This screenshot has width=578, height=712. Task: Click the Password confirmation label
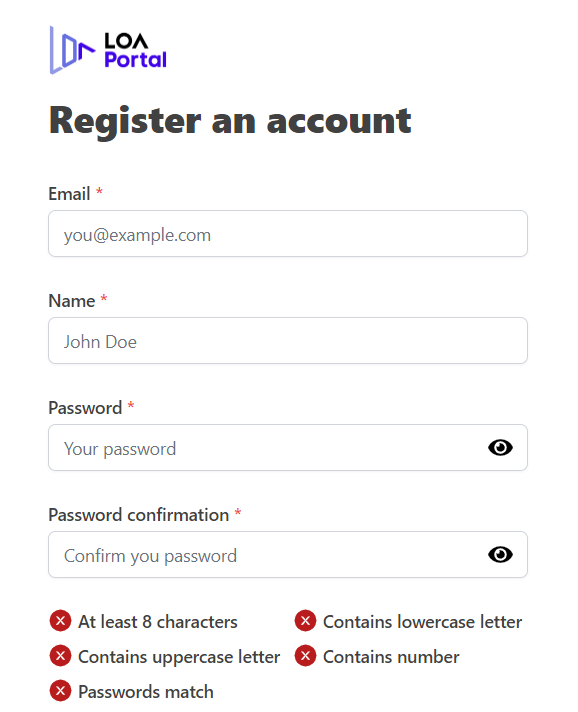(139, 515)
